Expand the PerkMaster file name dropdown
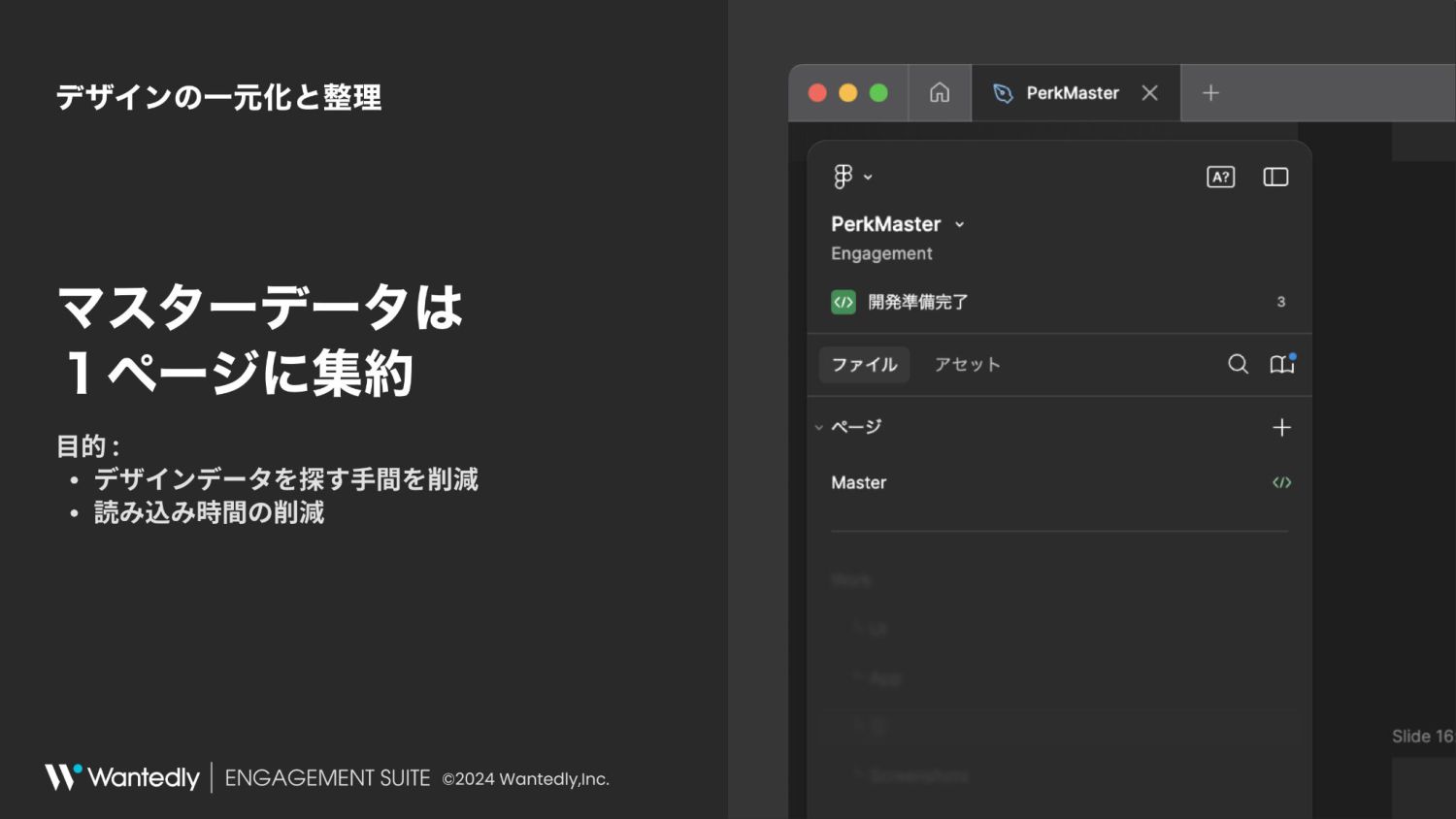1456x819 pixels. point(960,224)
